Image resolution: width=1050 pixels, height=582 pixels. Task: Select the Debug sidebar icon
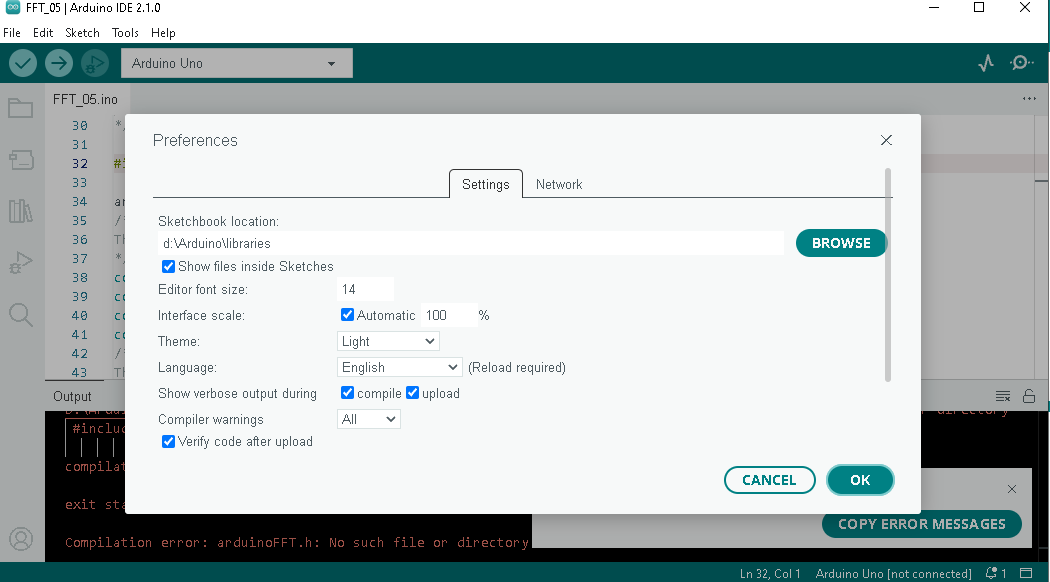click(x=20, y=262)
